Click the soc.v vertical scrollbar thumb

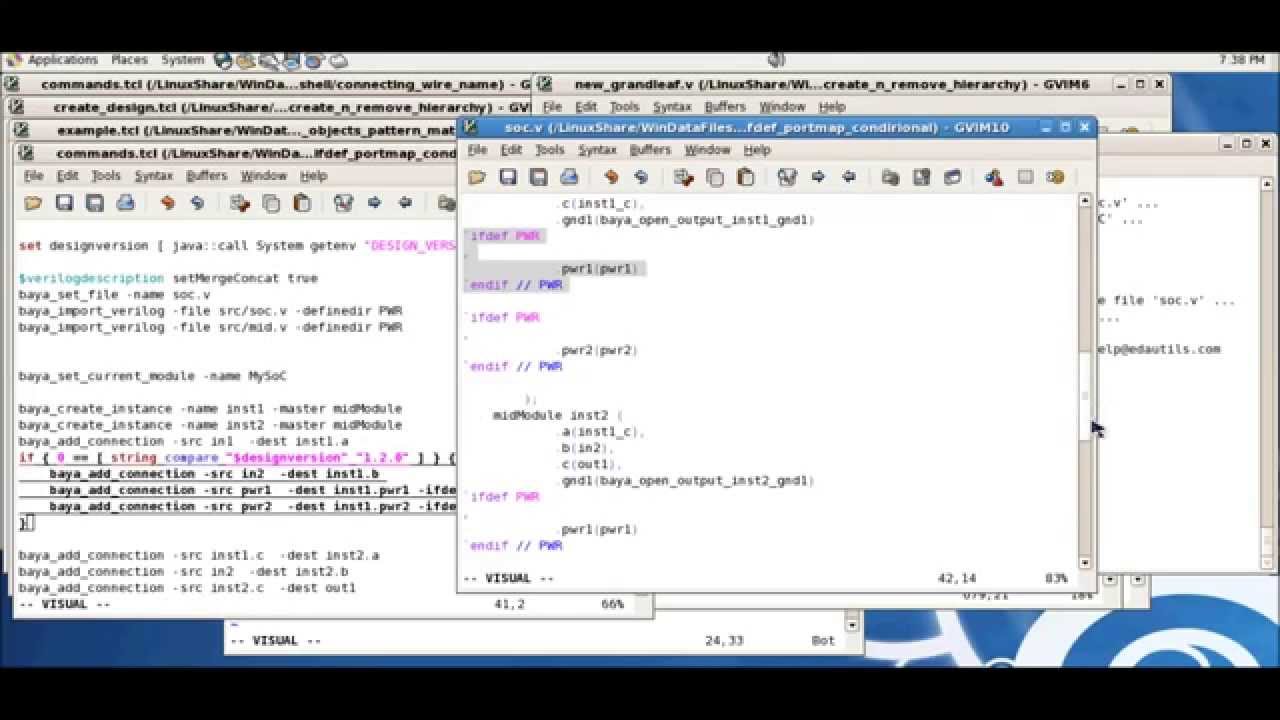click(x=1085, y=398)
